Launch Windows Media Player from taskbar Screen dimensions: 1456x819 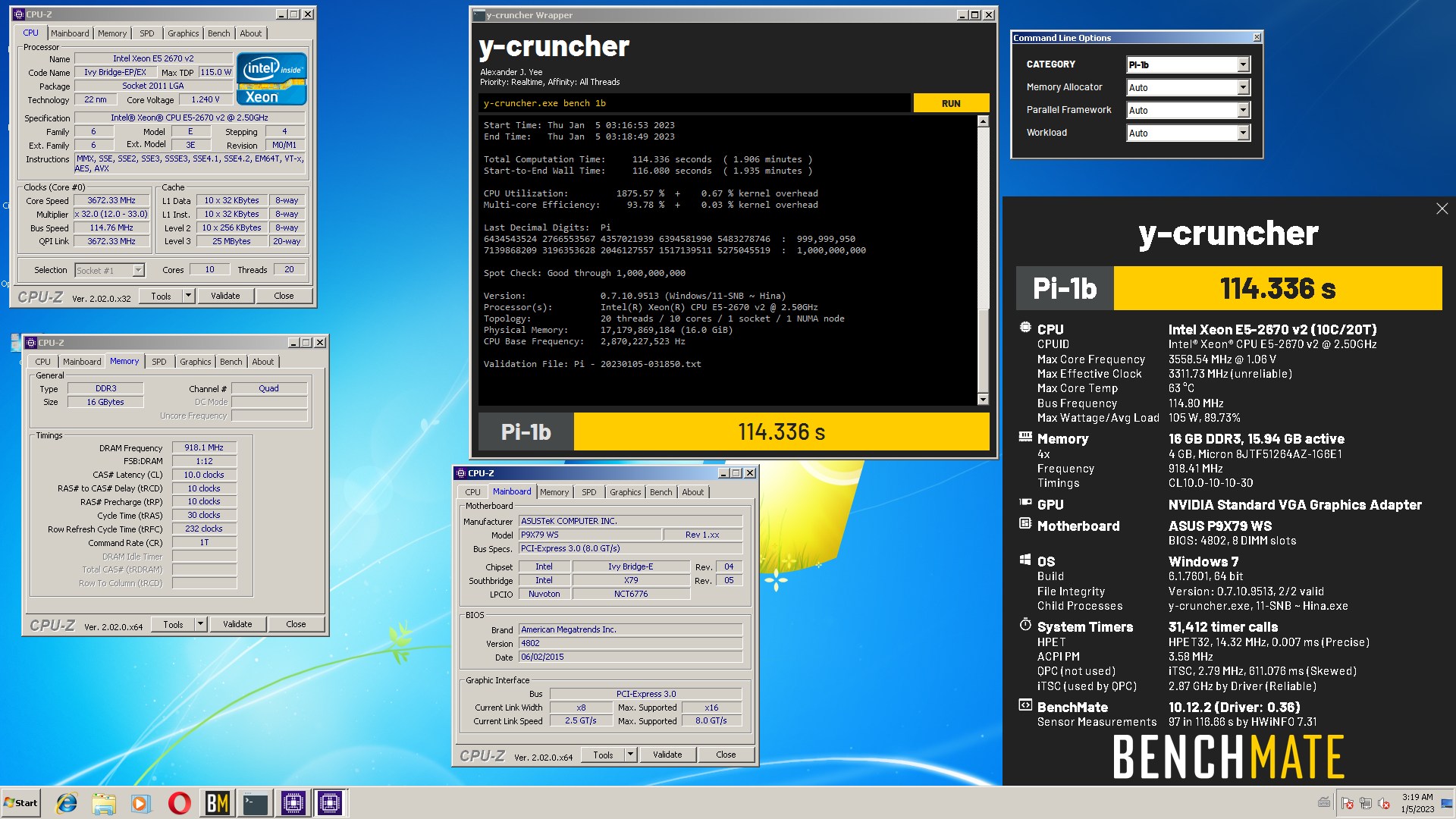click(x=141, y=803)
